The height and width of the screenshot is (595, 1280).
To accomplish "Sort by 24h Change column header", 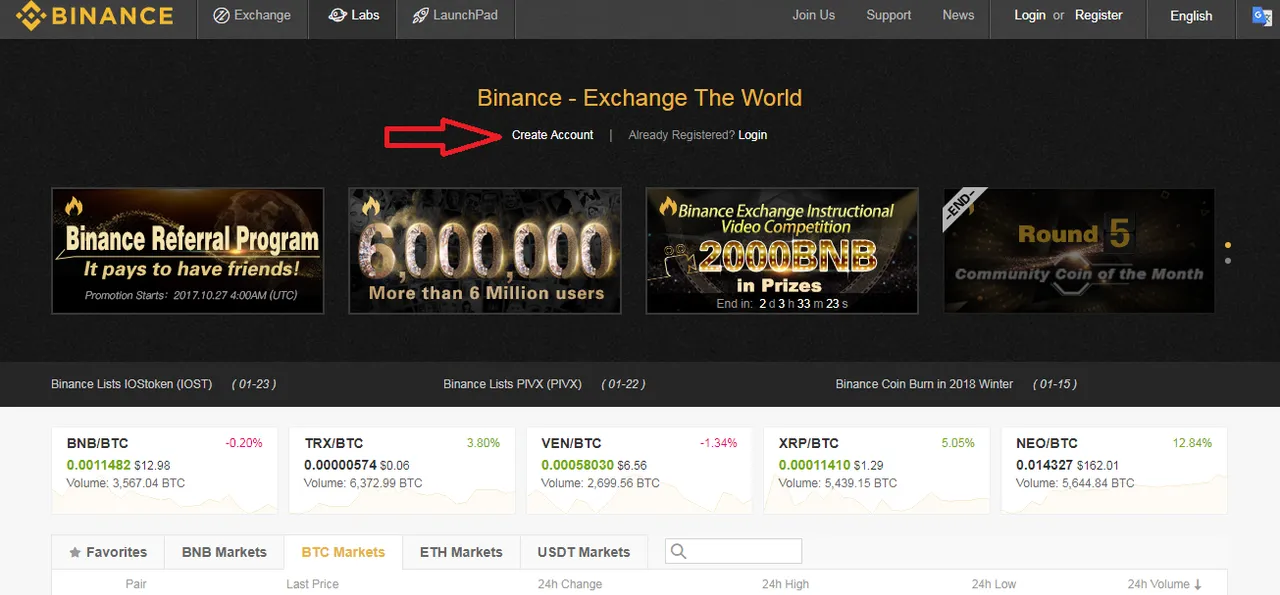I will click(x=570, y=584).
